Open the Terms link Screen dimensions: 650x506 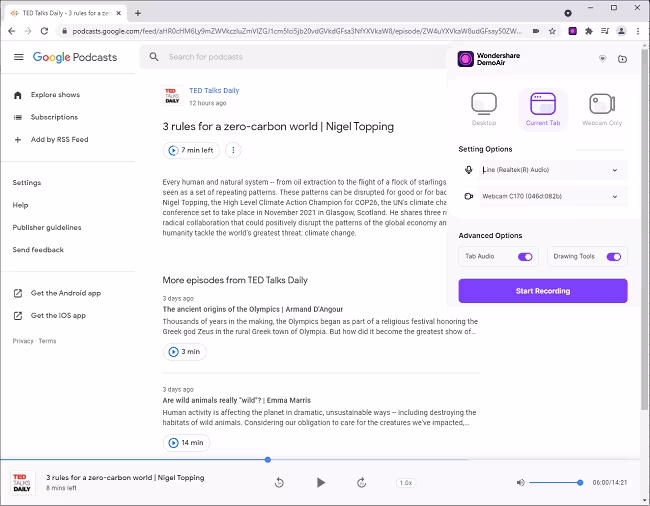(x=47, y=341)
